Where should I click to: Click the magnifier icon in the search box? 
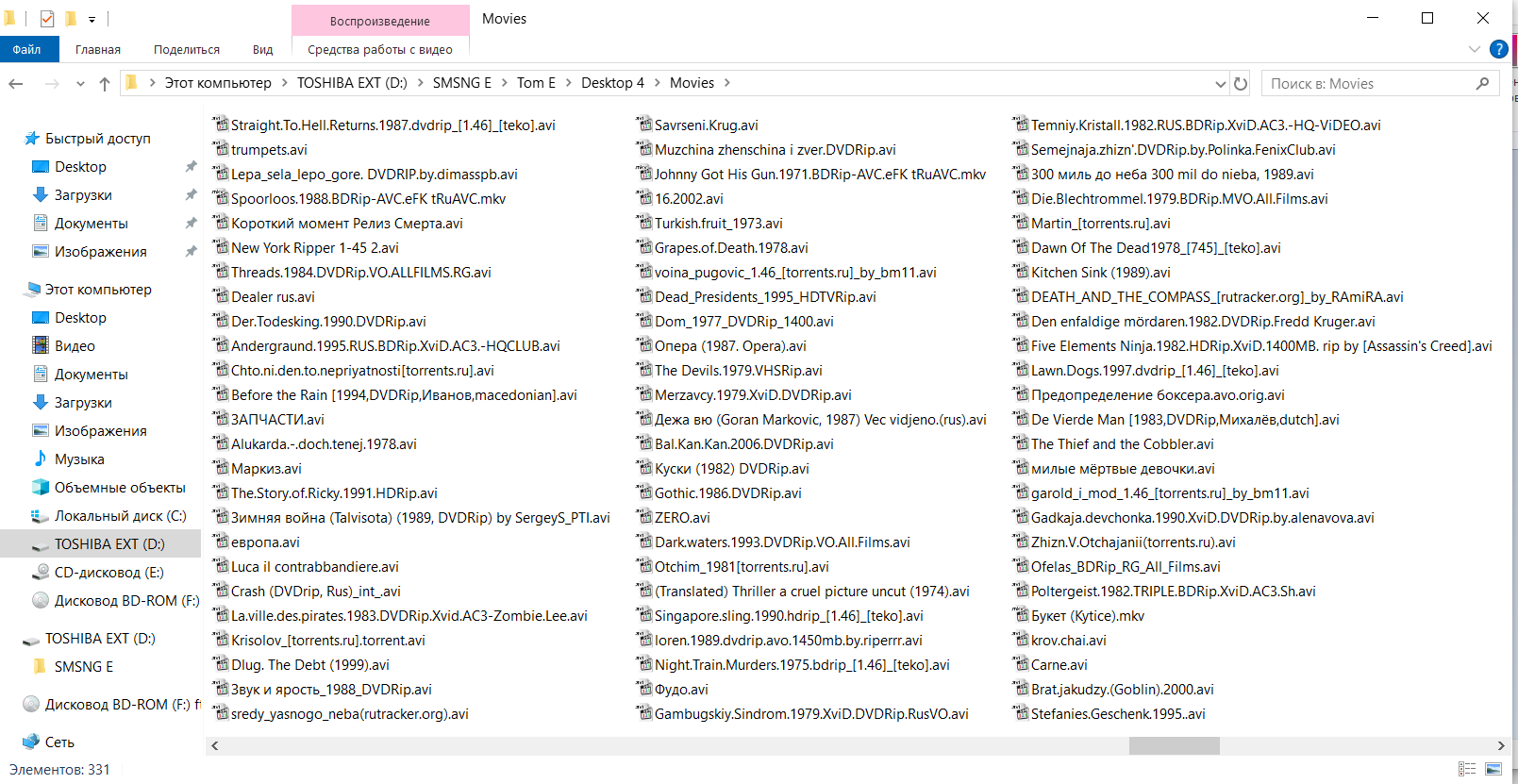[x=1482, y=84]
